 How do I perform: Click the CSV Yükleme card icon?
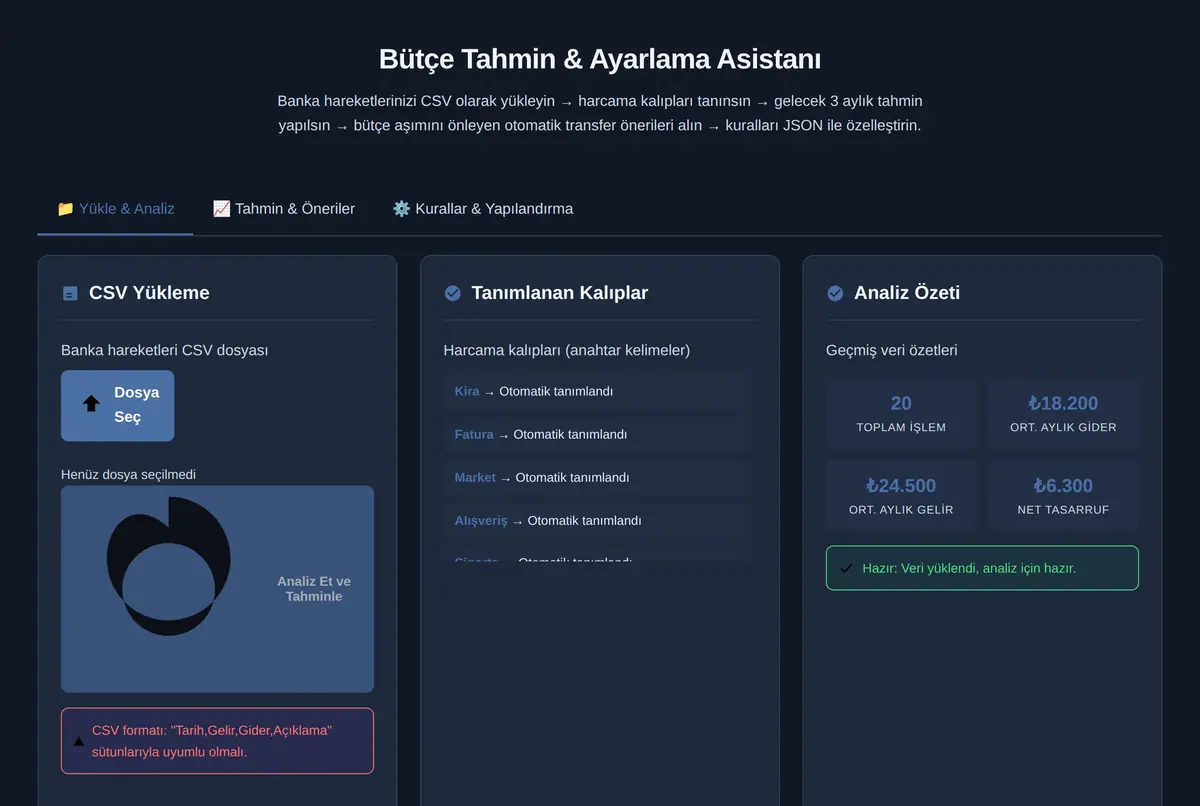[70, 293]
